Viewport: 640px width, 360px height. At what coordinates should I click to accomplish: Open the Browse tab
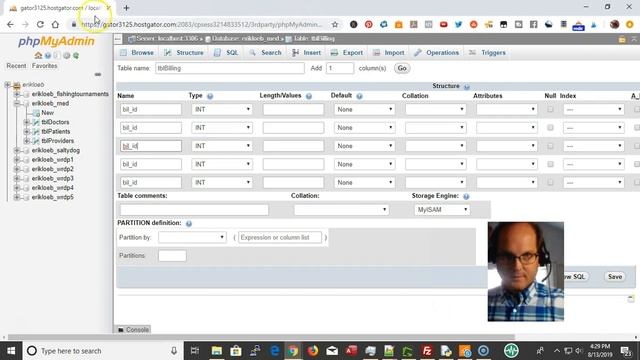137,53
